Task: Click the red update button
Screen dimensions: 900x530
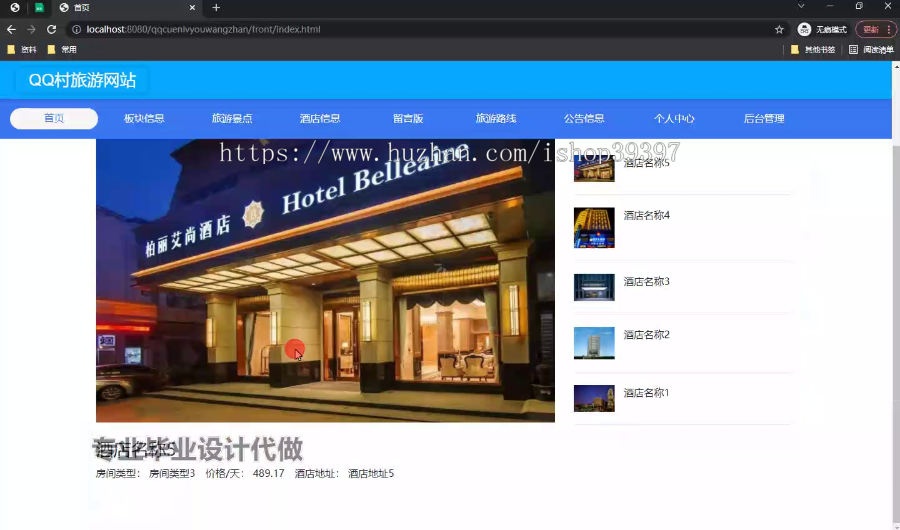Action: pos(875,29)
